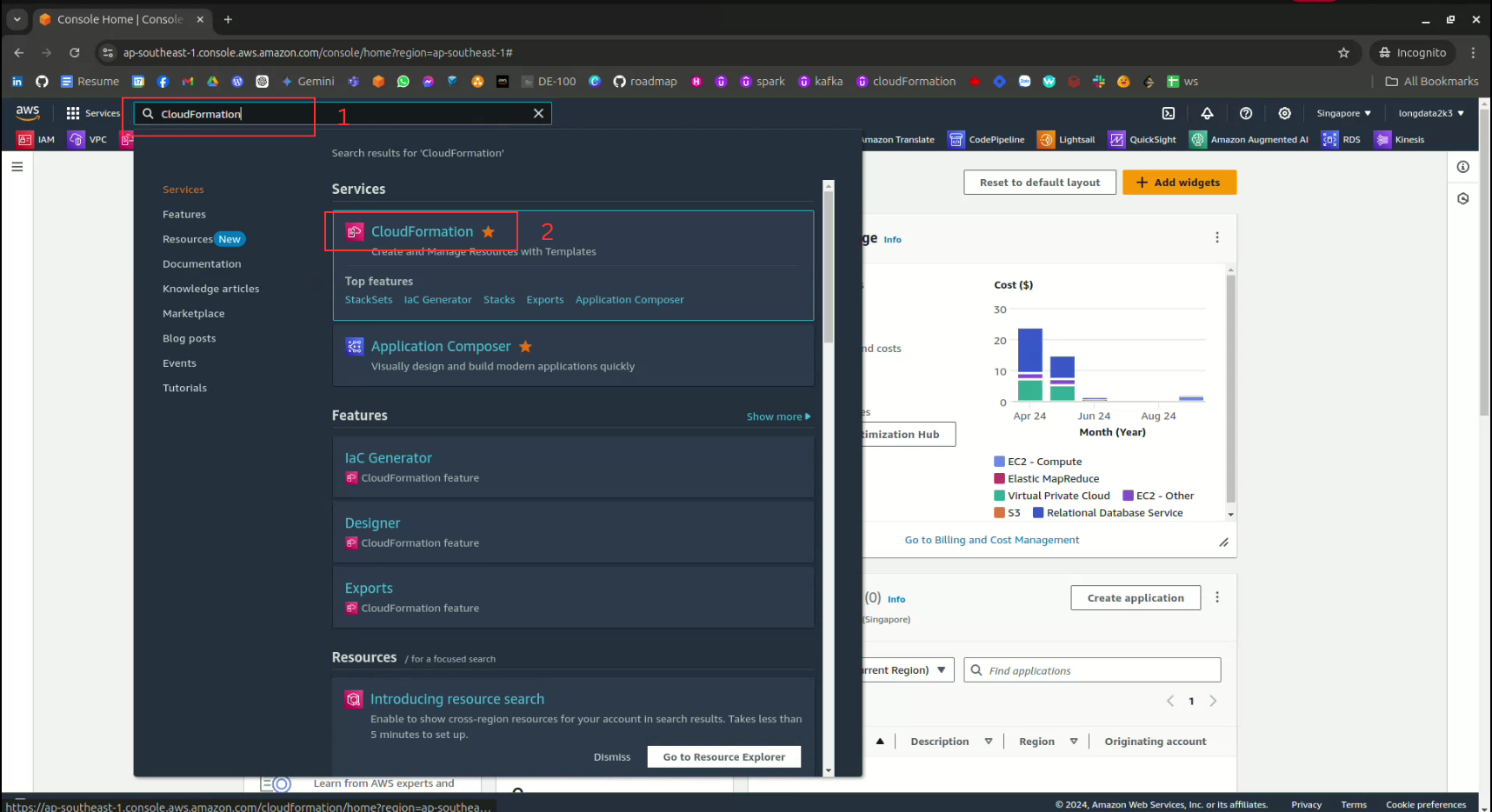Click the Go to Resource Explorer button
1492x812 pixels.
tap(723, 756)
